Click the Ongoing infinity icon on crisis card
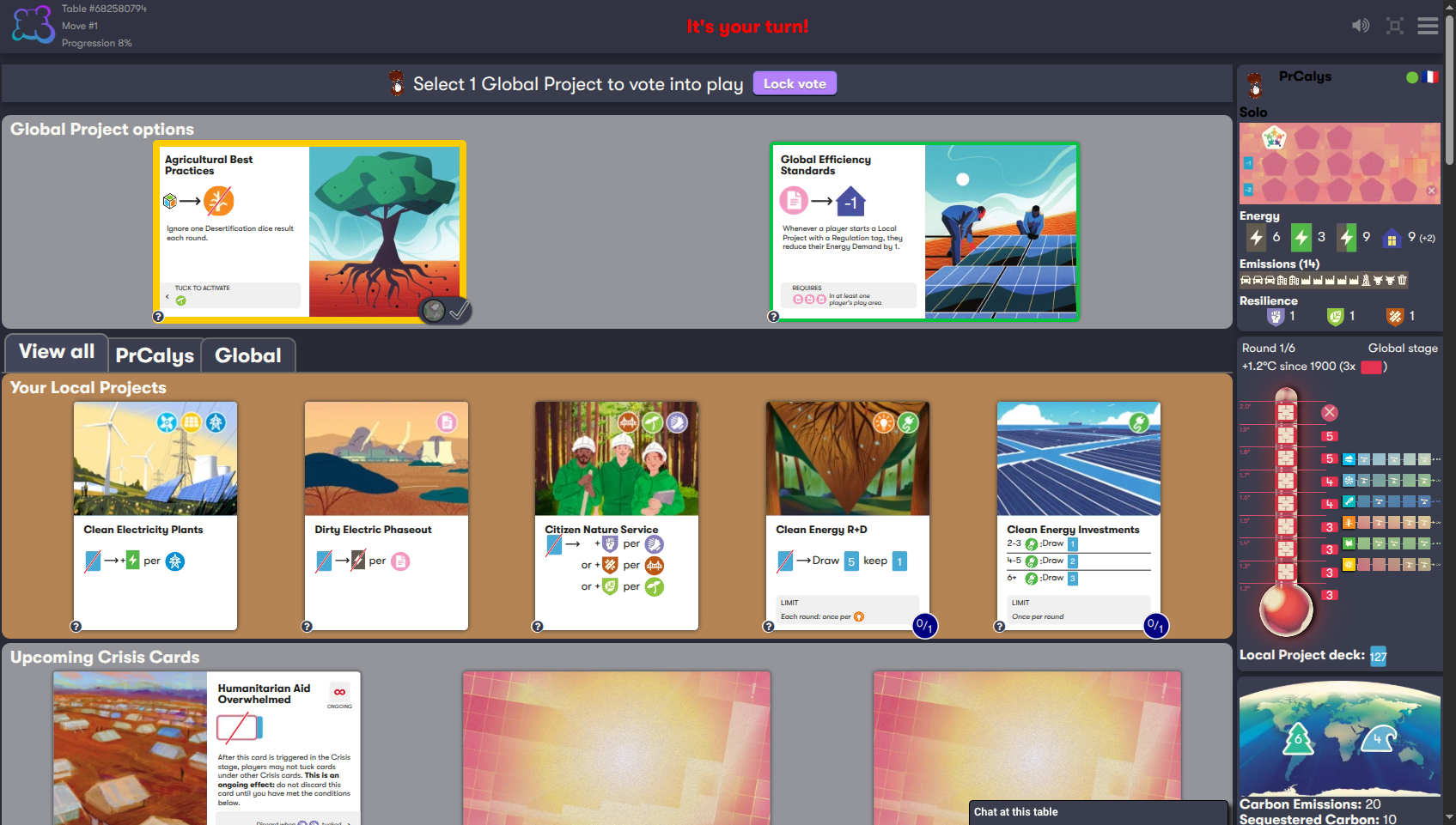Image resolution: width=1456 pixels, height=825 pixels. click(340, 692)
